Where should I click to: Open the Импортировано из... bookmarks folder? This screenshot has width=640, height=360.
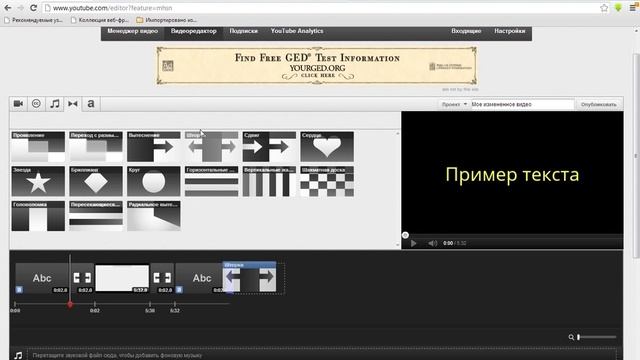pos(167,20)
